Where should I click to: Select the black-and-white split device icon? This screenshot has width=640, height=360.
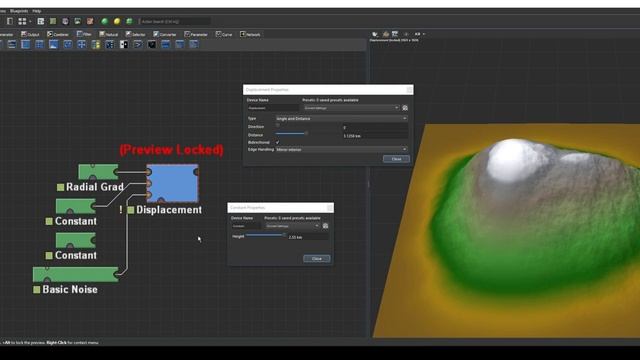pos(124,44)
